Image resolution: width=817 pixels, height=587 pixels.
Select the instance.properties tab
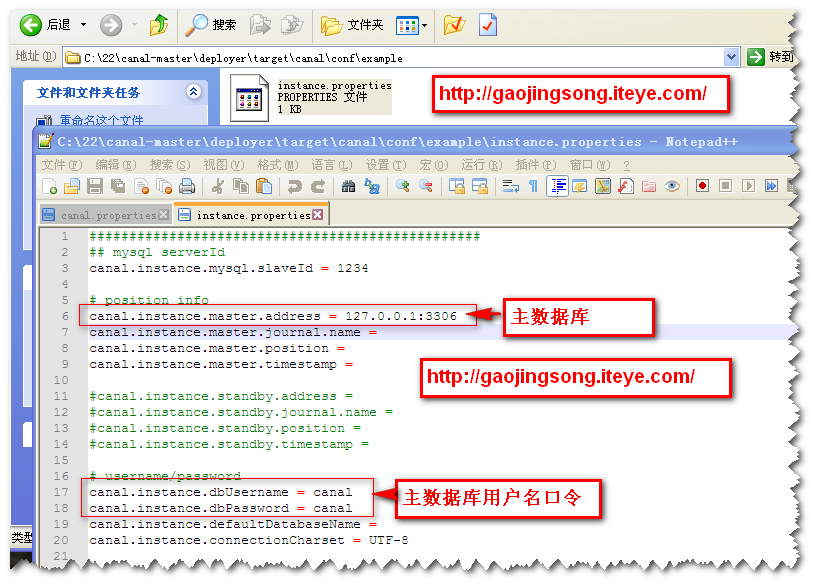coord(253,215)
